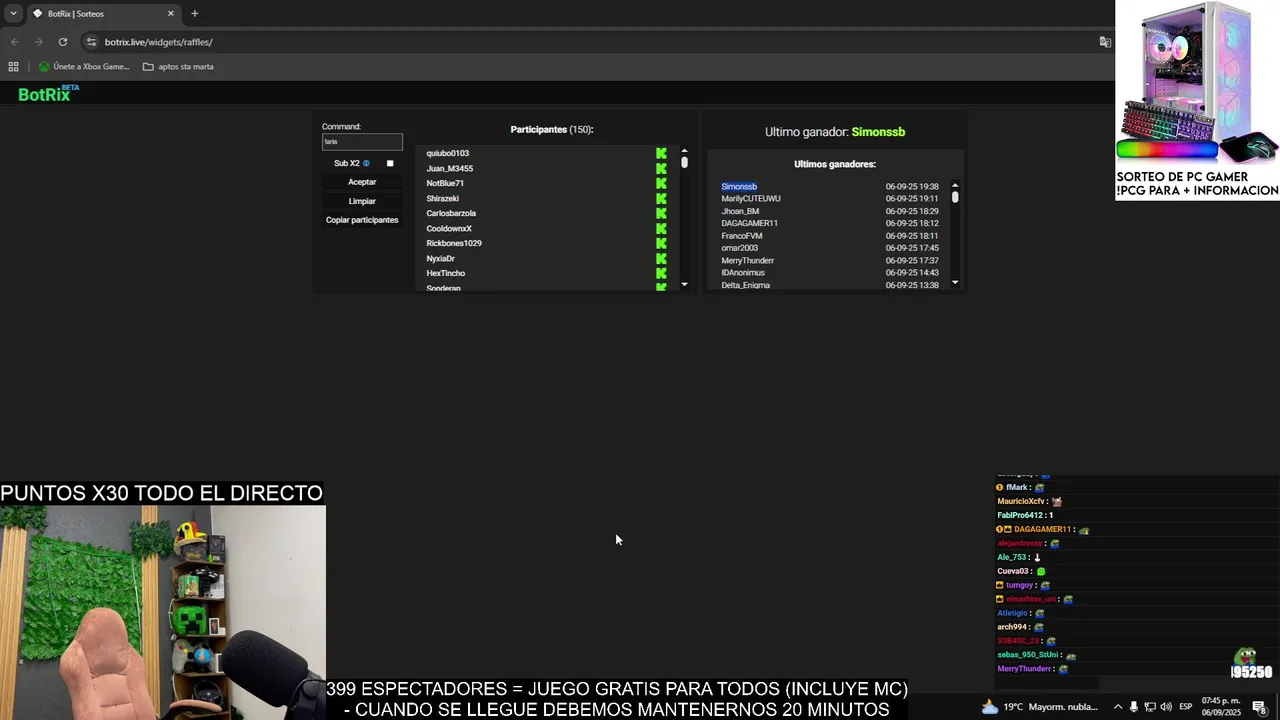Click the participants list scrollbar thumb
The width and height of the screenshot is (1280, 720).
coord(684,162)
